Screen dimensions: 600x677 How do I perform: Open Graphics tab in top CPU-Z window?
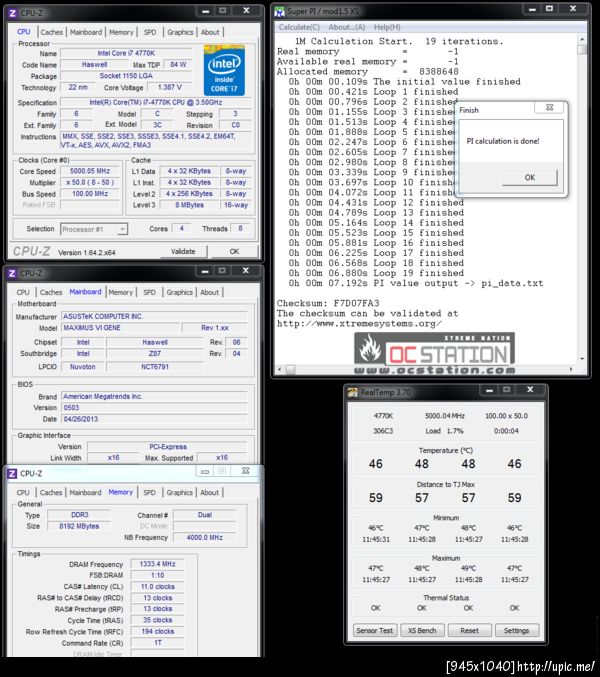click(180, 32)
